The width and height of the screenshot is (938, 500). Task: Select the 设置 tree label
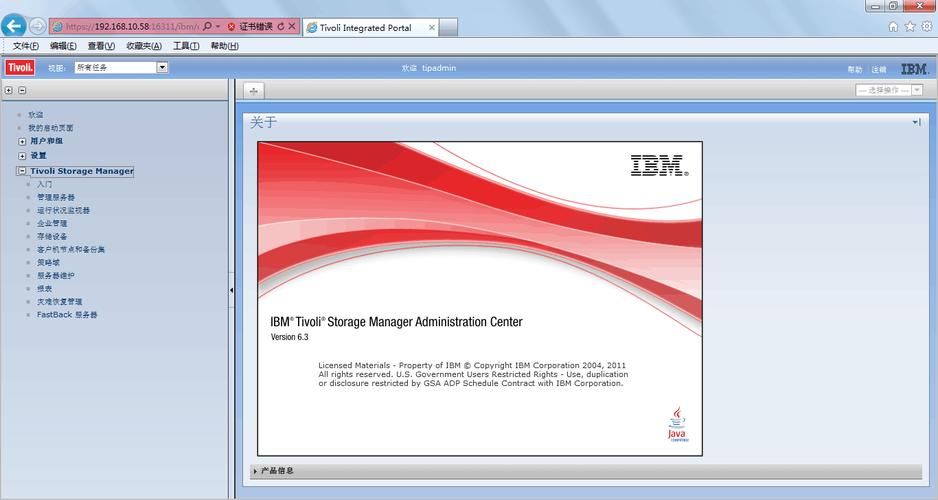tap(38, 156)
